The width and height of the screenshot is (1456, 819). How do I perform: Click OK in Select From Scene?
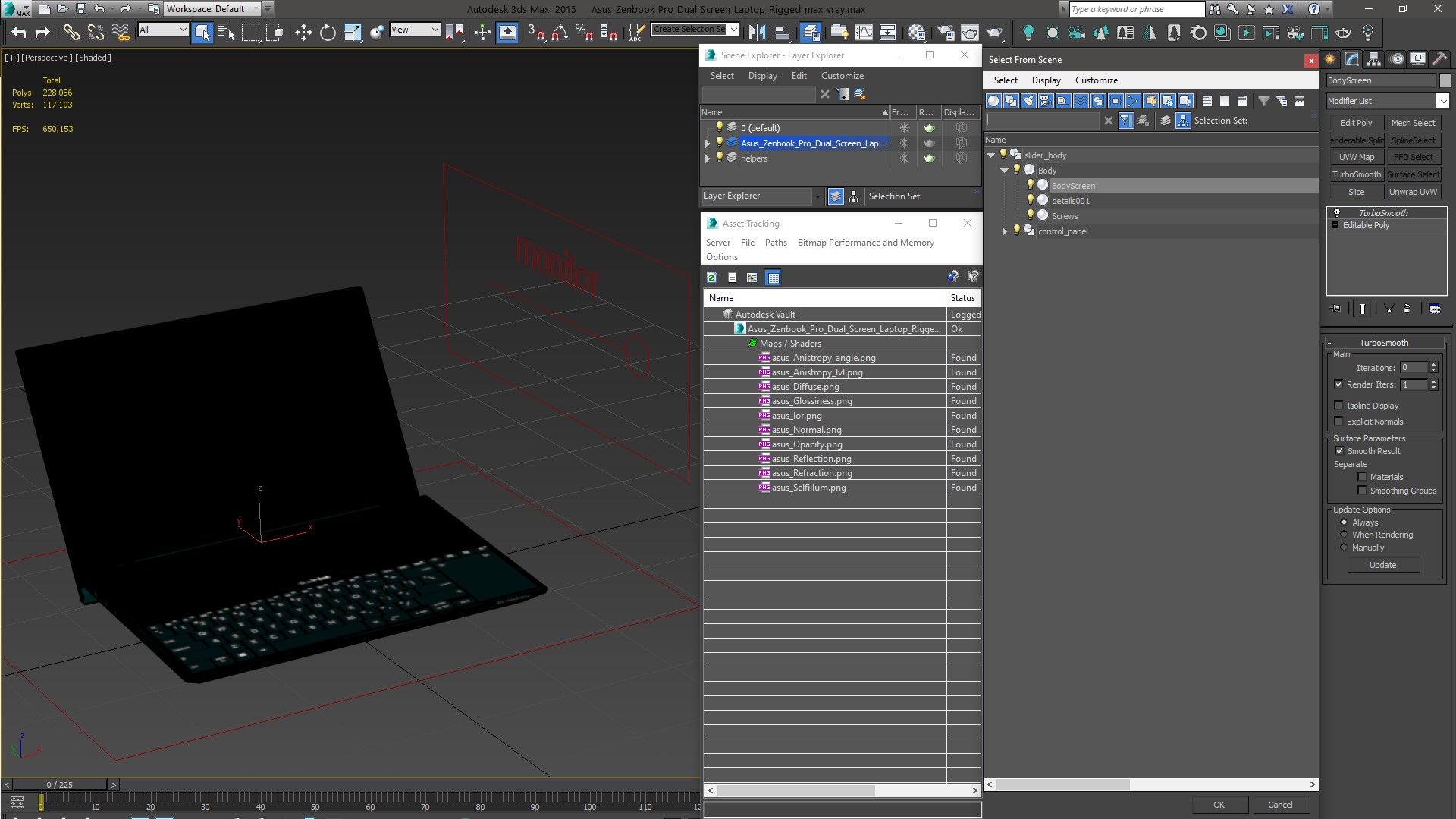click(1219, 805)
